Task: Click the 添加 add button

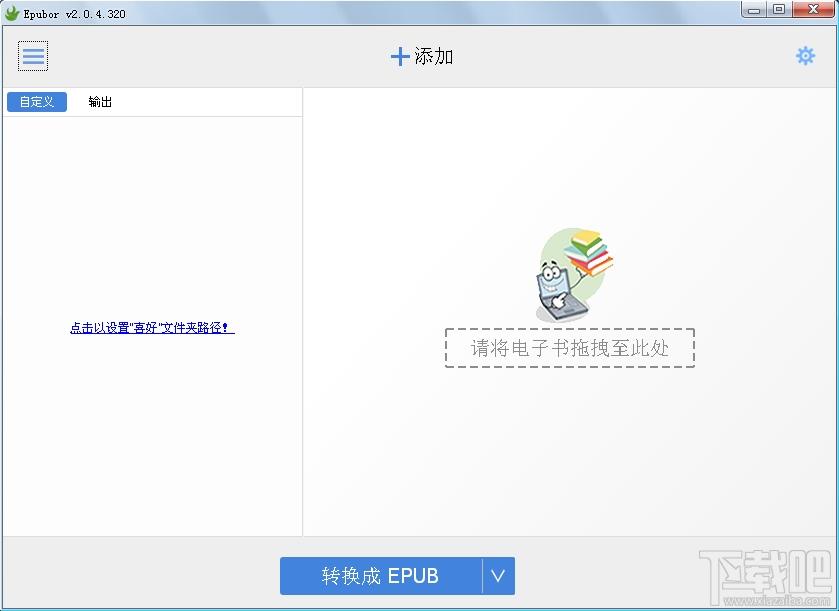Action: coord(422,56)
